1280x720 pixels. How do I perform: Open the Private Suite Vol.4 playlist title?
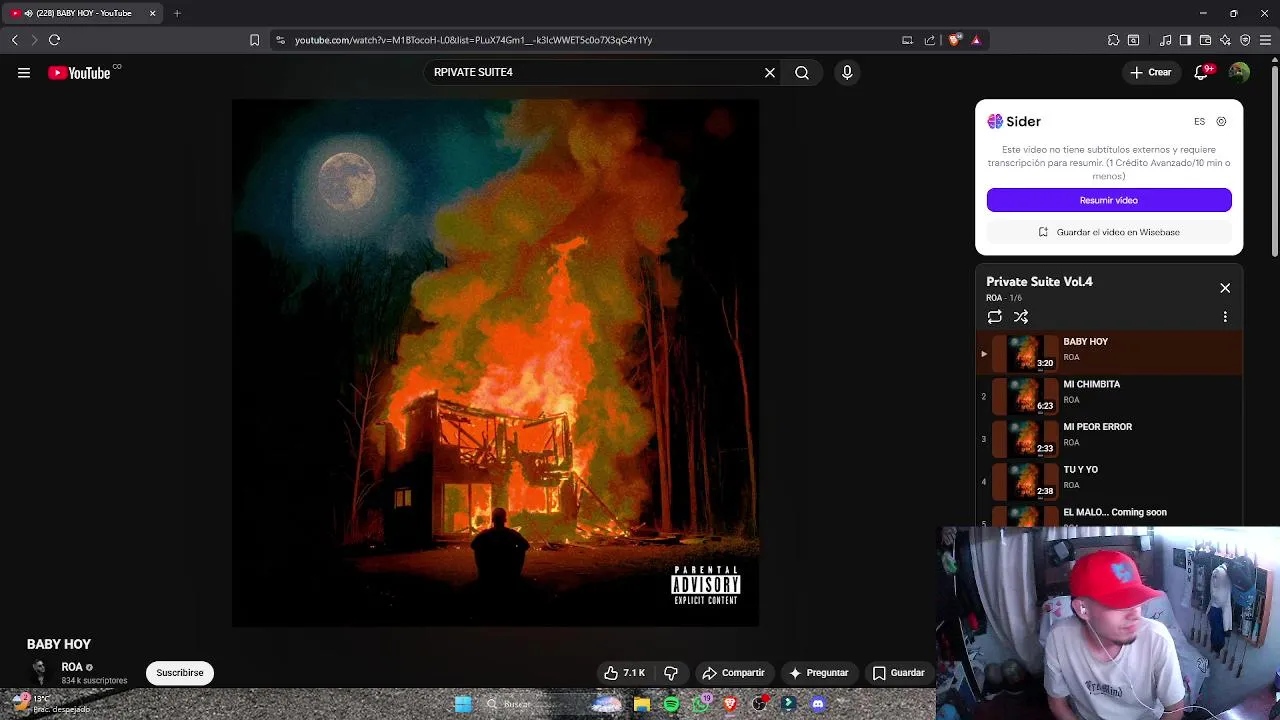point(1039,282)
